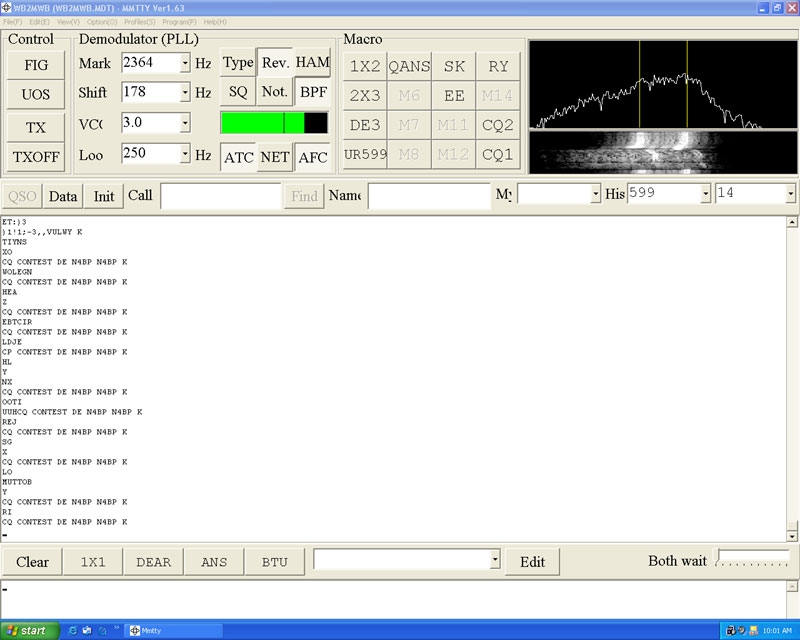Toggle the UOS control button
The height and width of the screenshot is (640, 800).
(36, 94)
